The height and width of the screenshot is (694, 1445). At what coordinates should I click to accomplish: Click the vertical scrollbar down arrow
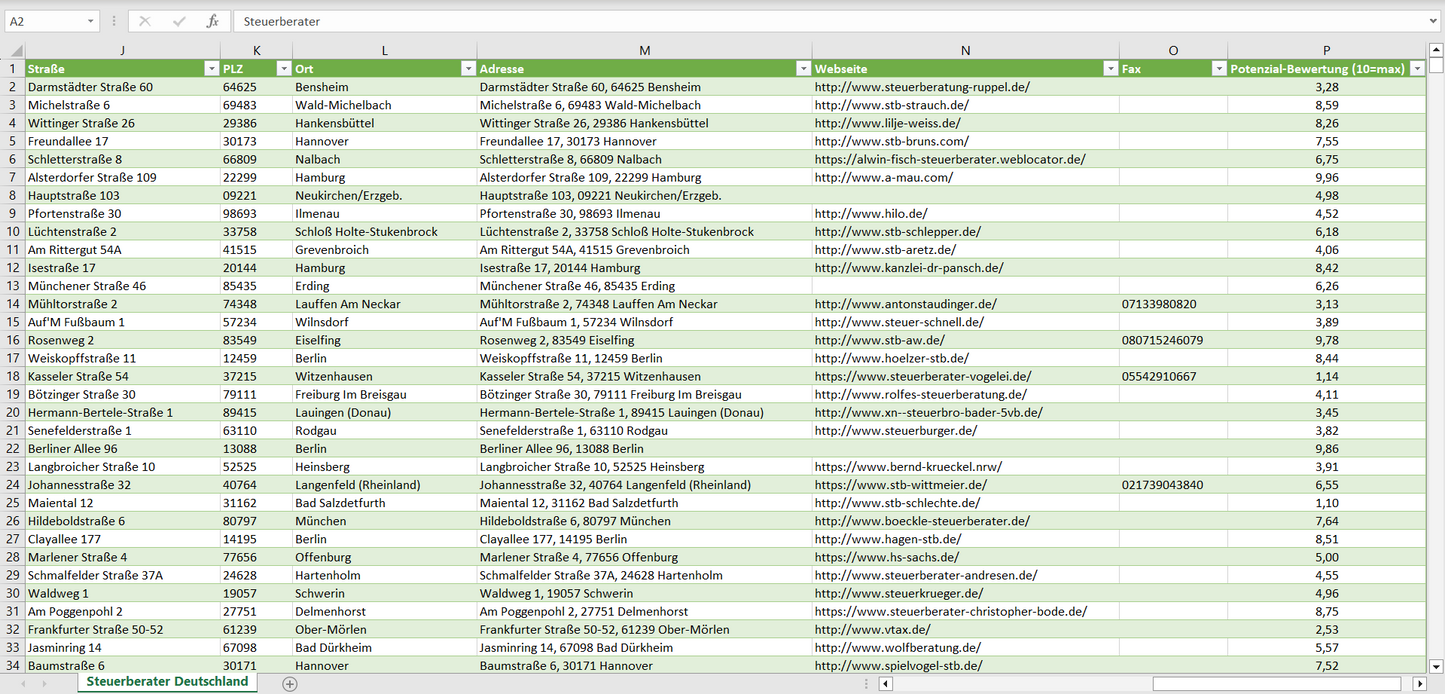pos(1436,666)
